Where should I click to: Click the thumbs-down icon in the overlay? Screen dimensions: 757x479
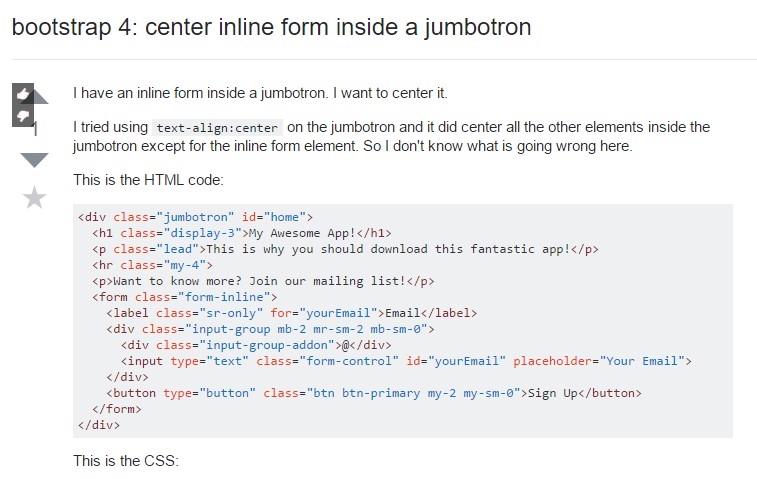pos(23,115)
